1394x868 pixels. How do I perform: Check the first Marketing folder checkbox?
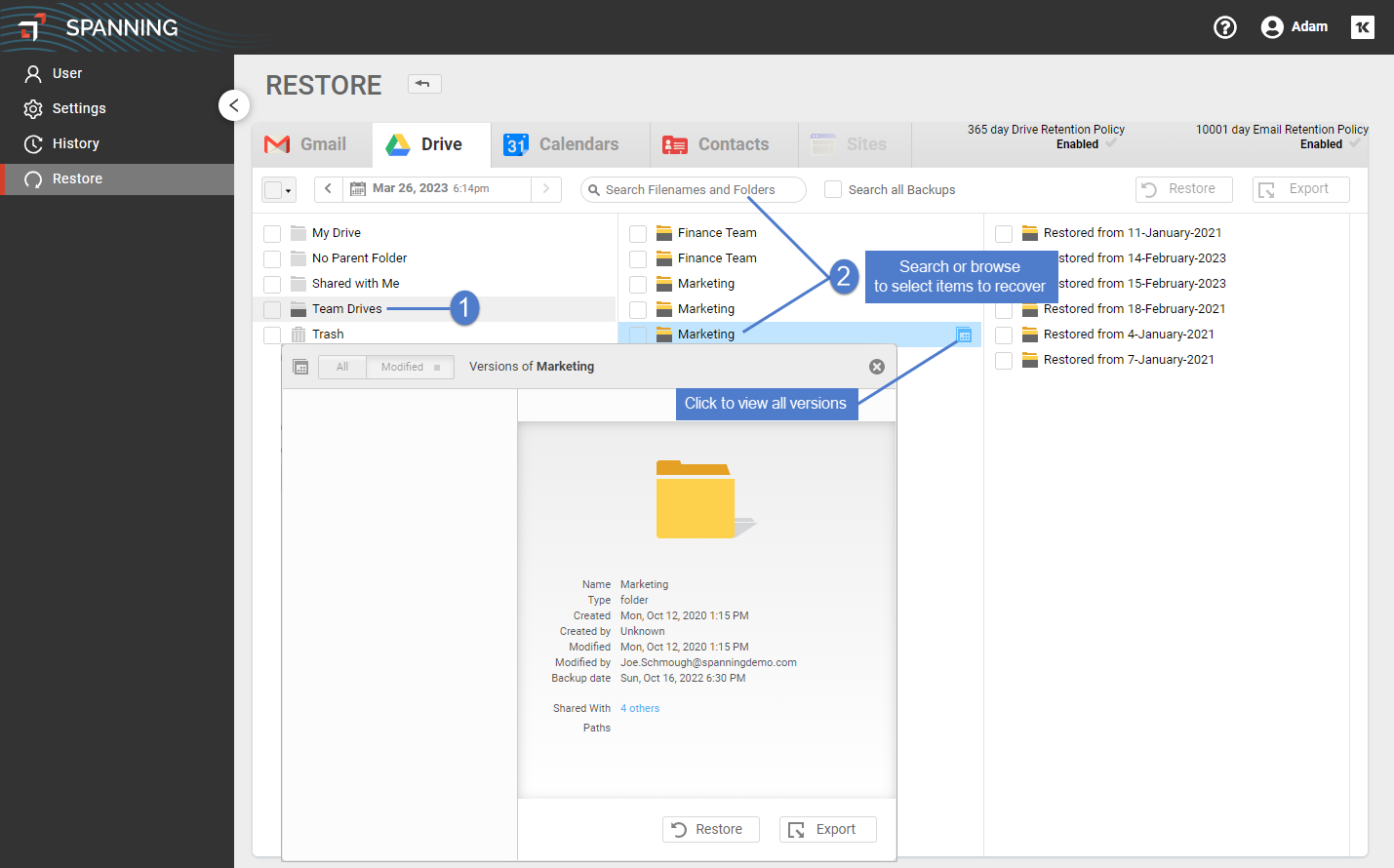[x=638, y=284]
